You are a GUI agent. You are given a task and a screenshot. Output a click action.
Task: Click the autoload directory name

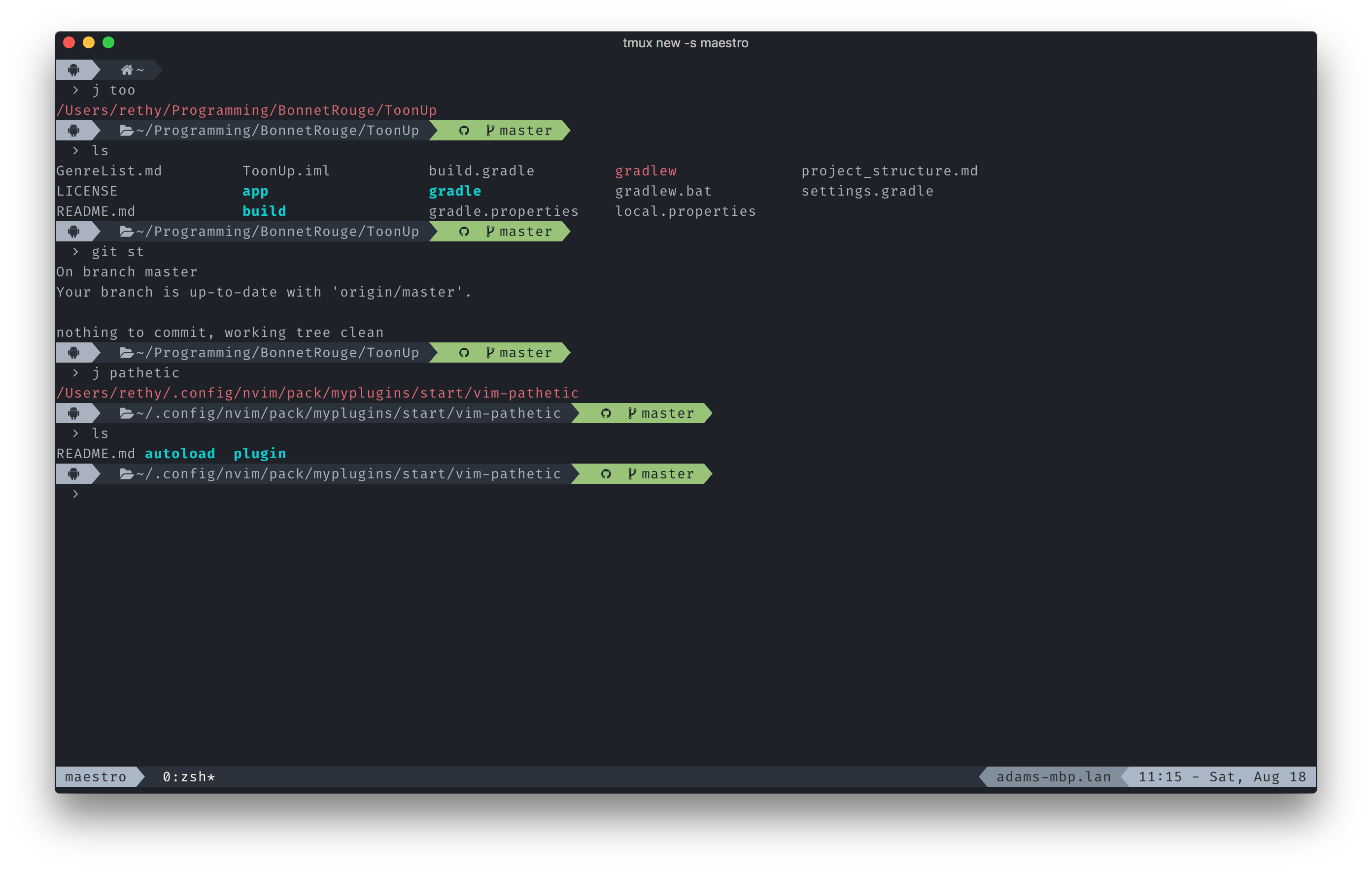(x=180, y=454)
